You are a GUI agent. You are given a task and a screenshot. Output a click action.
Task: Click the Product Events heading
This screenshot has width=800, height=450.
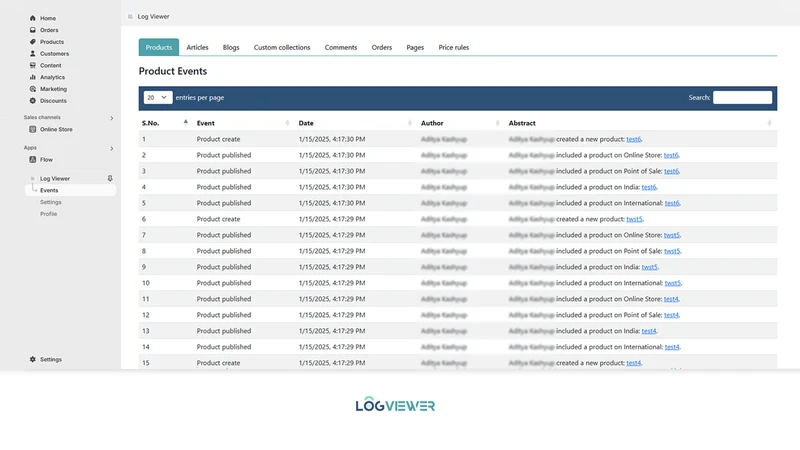click(x=173, y=71)
